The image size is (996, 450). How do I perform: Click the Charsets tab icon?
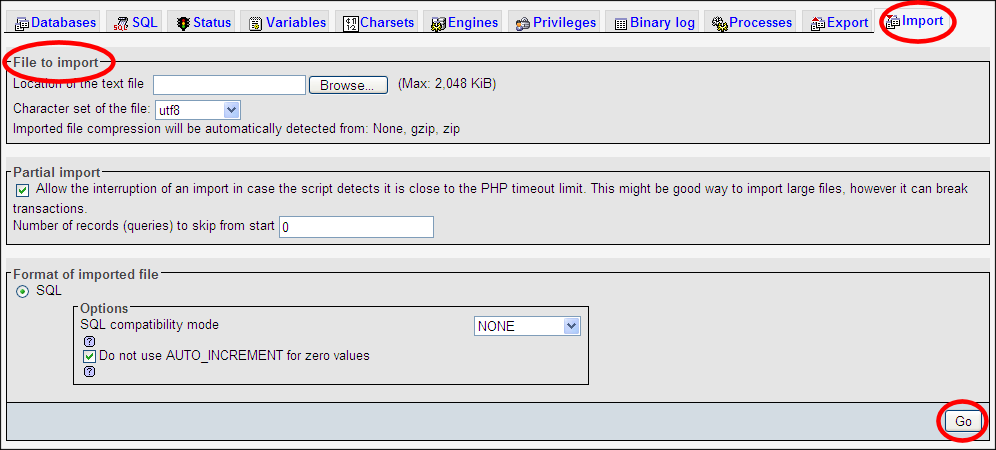pyautogui.click(x=351, y=24)
